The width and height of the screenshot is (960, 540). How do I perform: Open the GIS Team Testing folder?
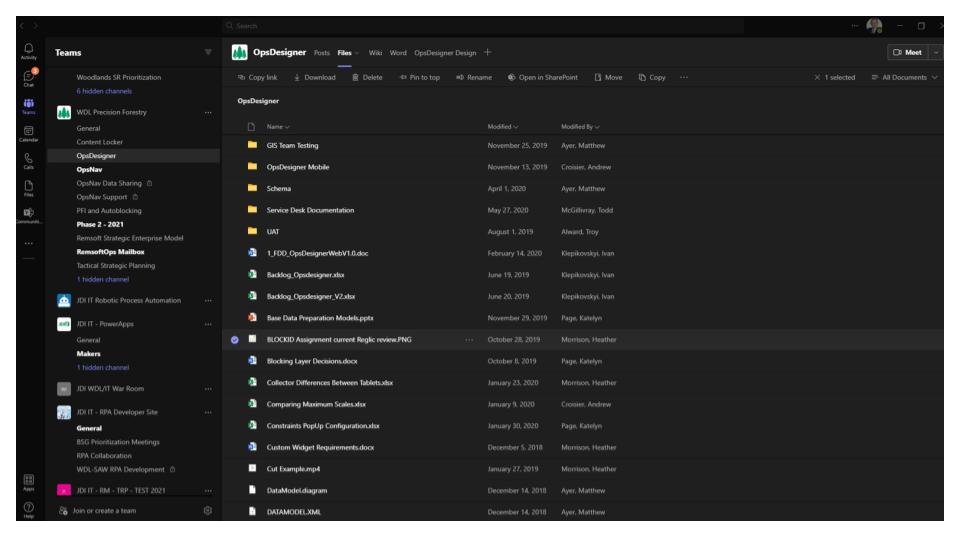point(293,146)
